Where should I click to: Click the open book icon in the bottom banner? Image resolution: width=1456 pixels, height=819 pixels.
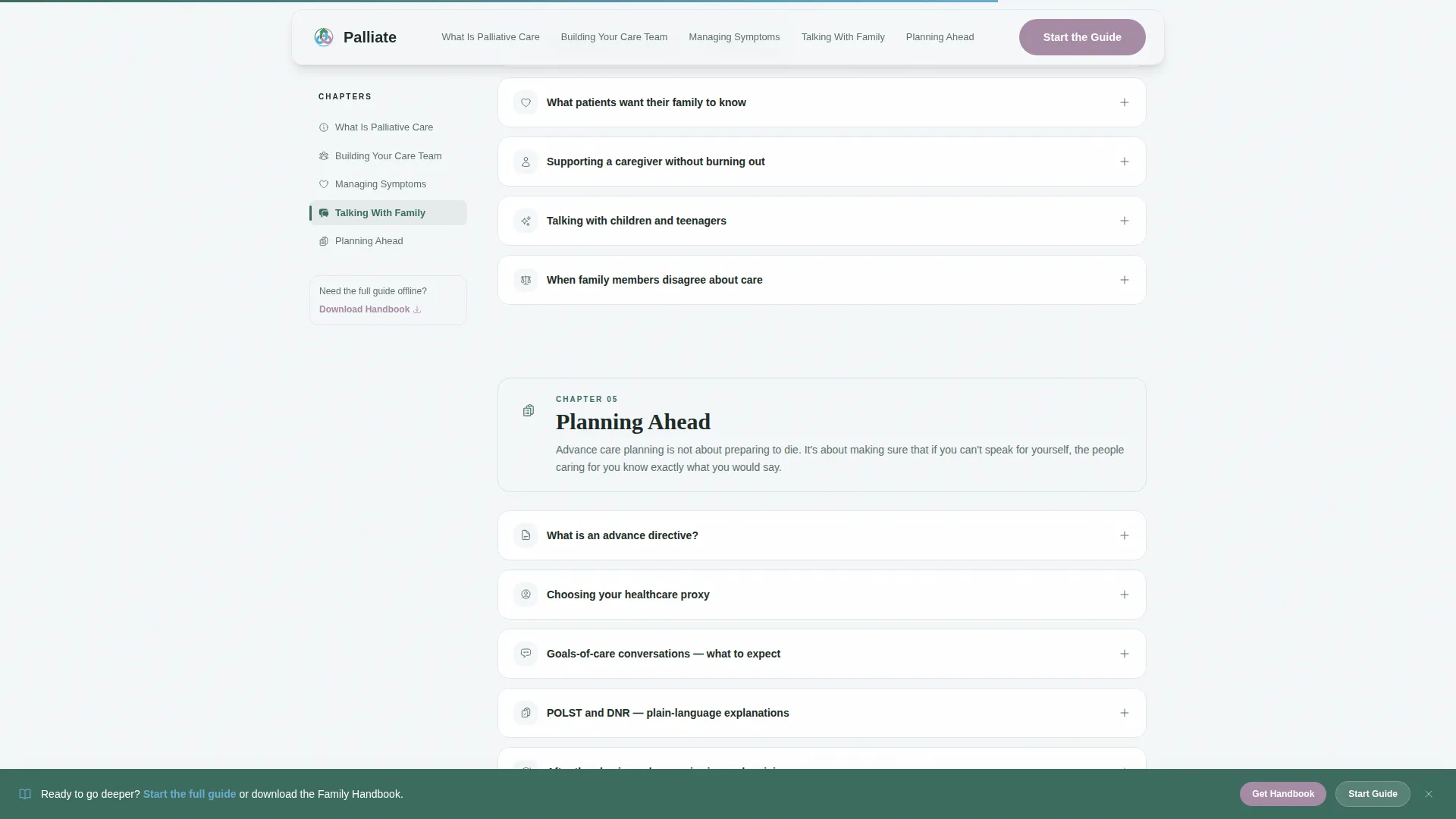[x=25, y=794]
